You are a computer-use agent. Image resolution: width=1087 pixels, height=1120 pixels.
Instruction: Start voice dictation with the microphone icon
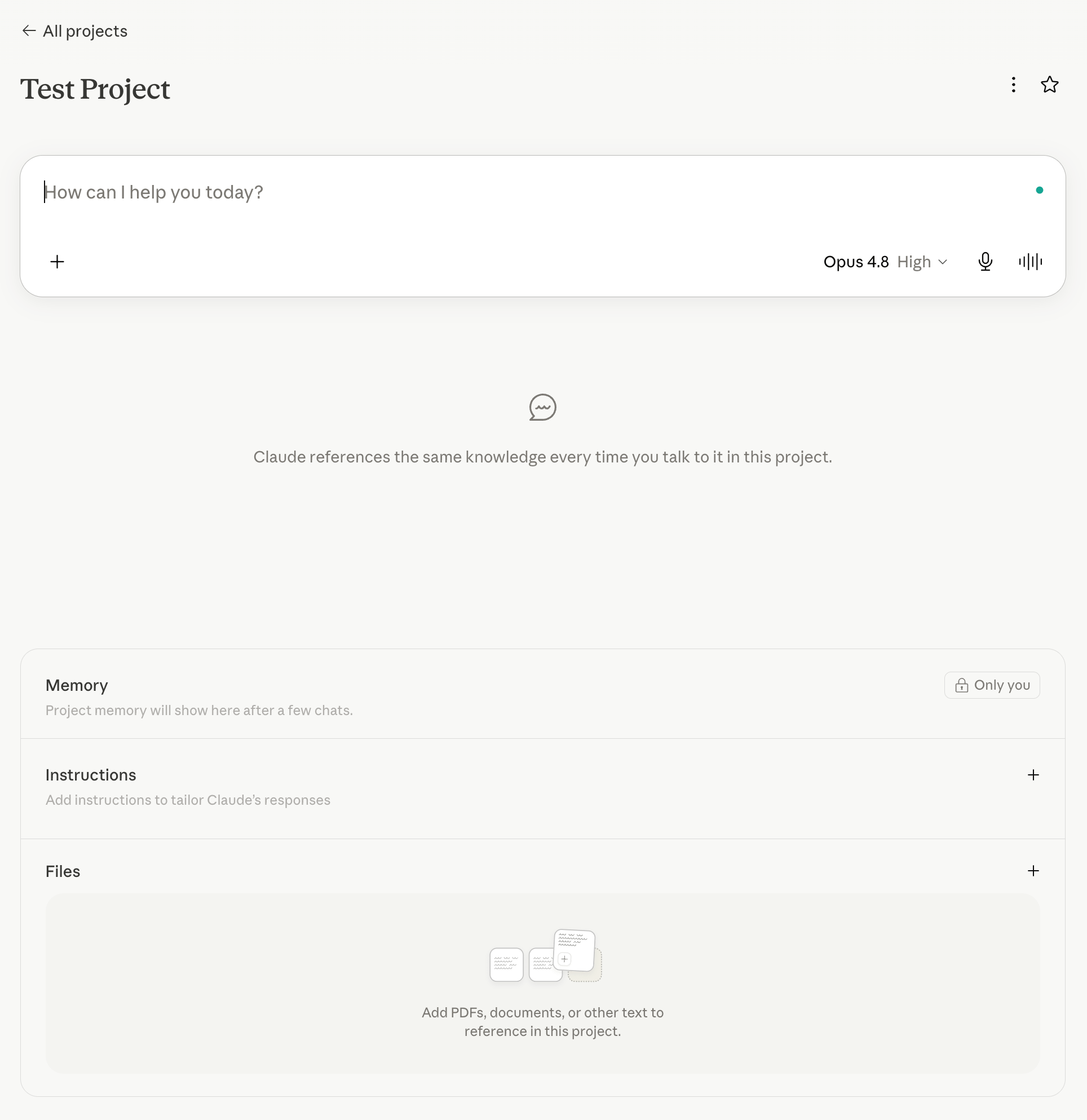[x=986, y=262]
